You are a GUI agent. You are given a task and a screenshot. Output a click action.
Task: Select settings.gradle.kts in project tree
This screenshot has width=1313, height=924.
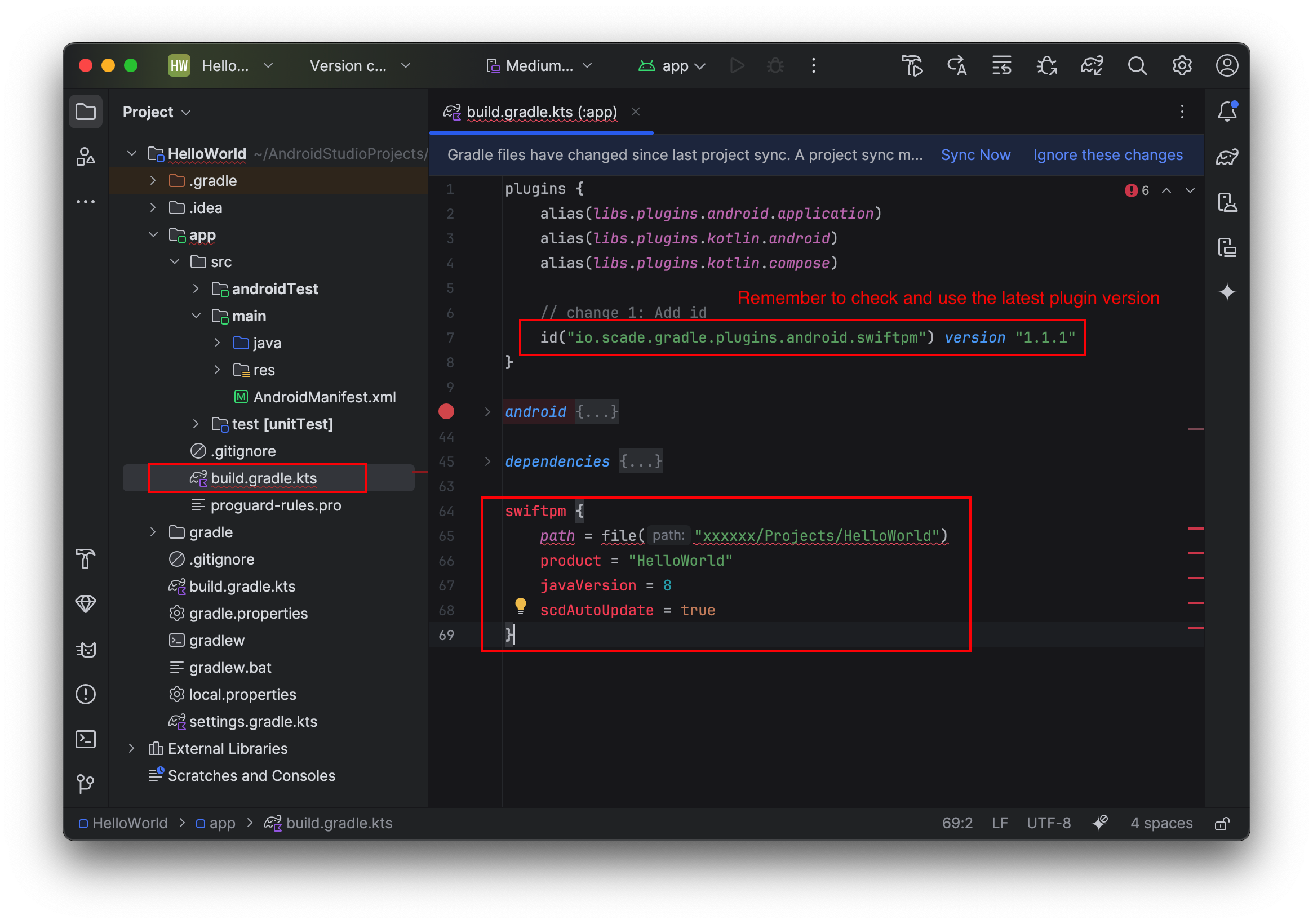coord(253,722)
